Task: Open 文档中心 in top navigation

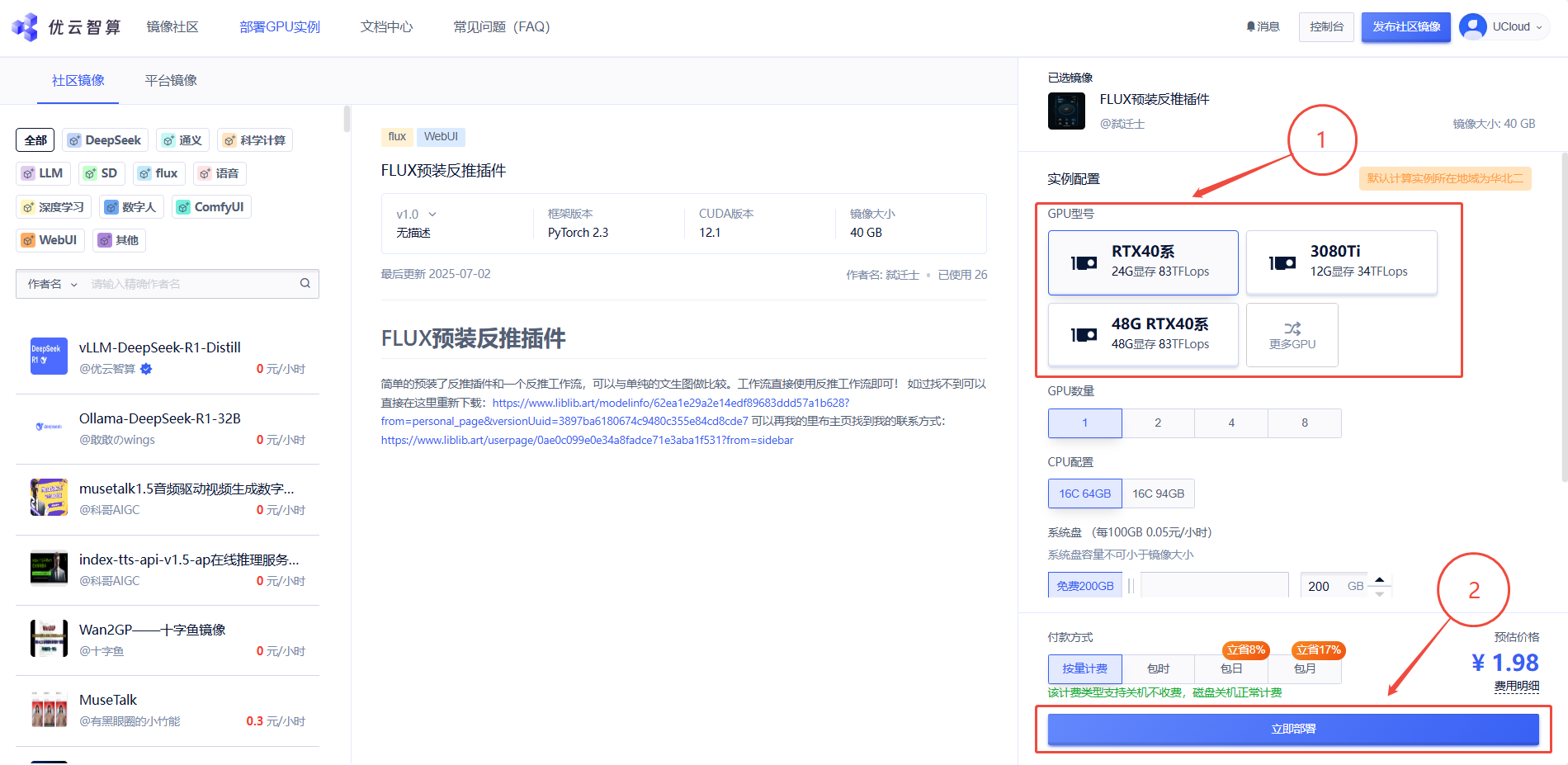Action: coord(386,26)
